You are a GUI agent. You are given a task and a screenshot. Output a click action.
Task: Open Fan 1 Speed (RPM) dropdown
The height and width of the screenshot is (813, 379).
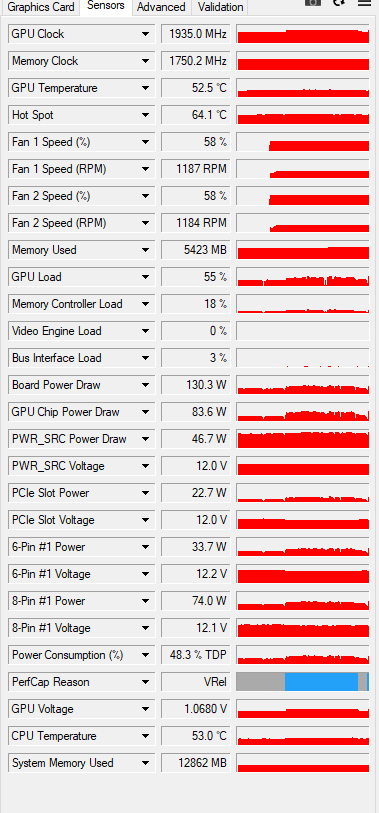(145, 169)
